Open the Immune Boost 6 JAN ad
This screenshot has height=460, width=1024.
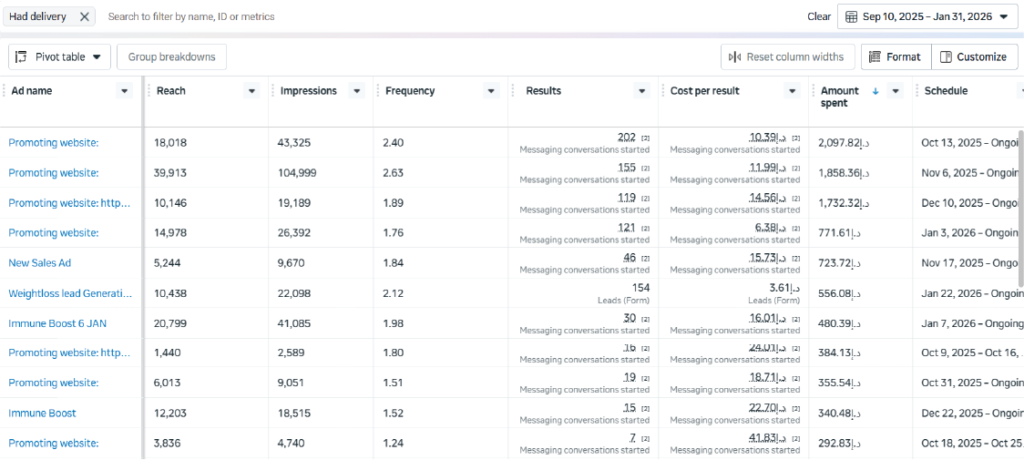(x=56, y=323)
